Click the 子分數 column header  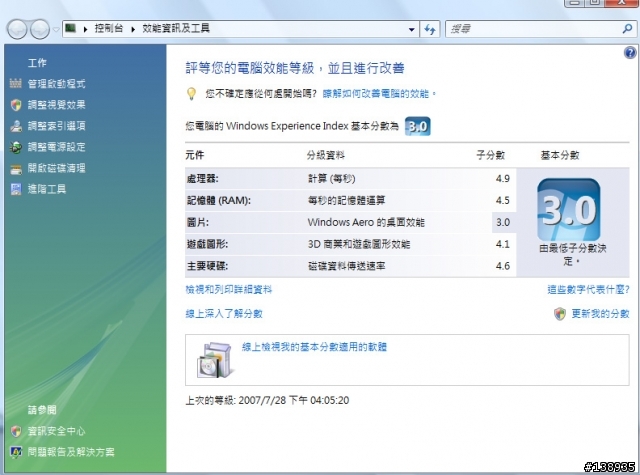491,155
